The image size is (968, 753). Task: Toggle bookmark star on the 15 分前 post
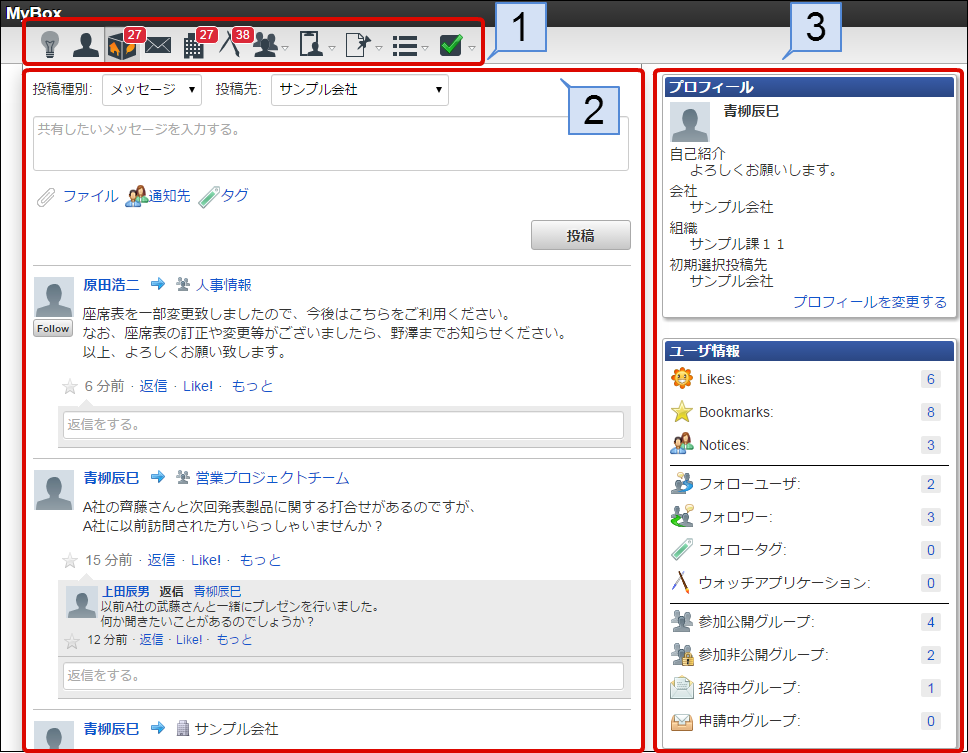pyautogui.click(x=70, y=561)
